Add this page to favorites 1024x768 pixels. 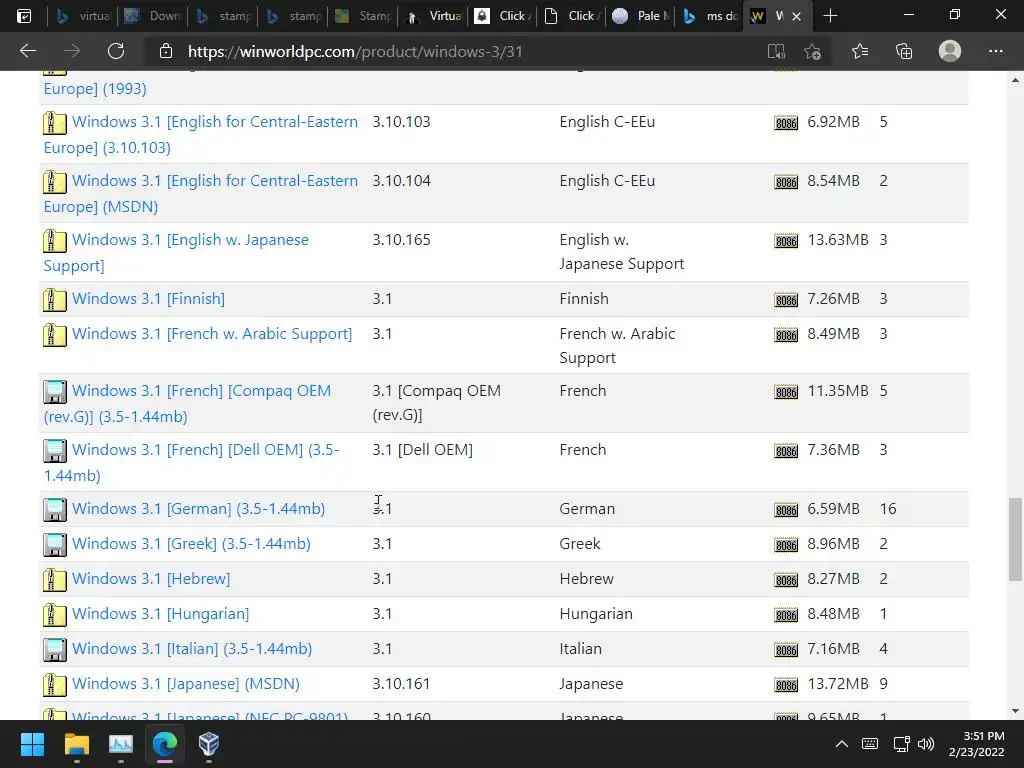tap(812, 51)
